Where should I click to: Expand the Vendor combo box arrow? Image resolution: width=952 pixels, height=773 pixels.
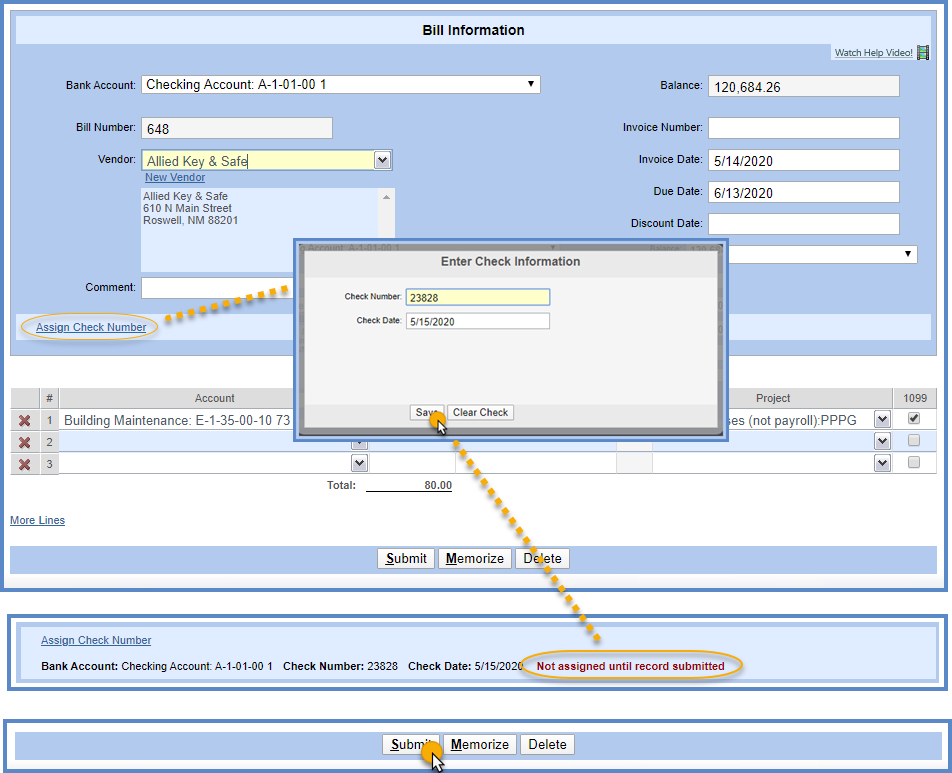tap(382, 160)
